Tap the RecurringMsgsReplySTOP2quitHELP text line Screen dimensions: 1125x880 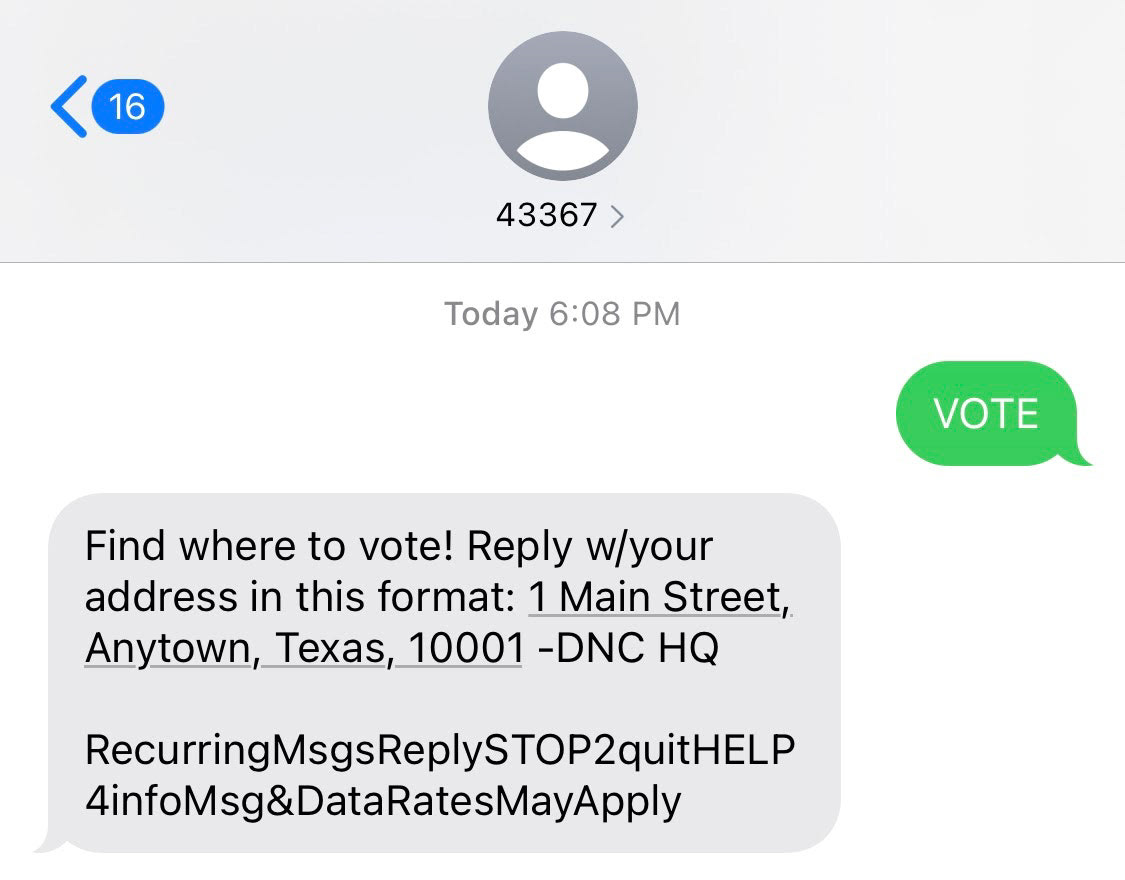point(440,749)
